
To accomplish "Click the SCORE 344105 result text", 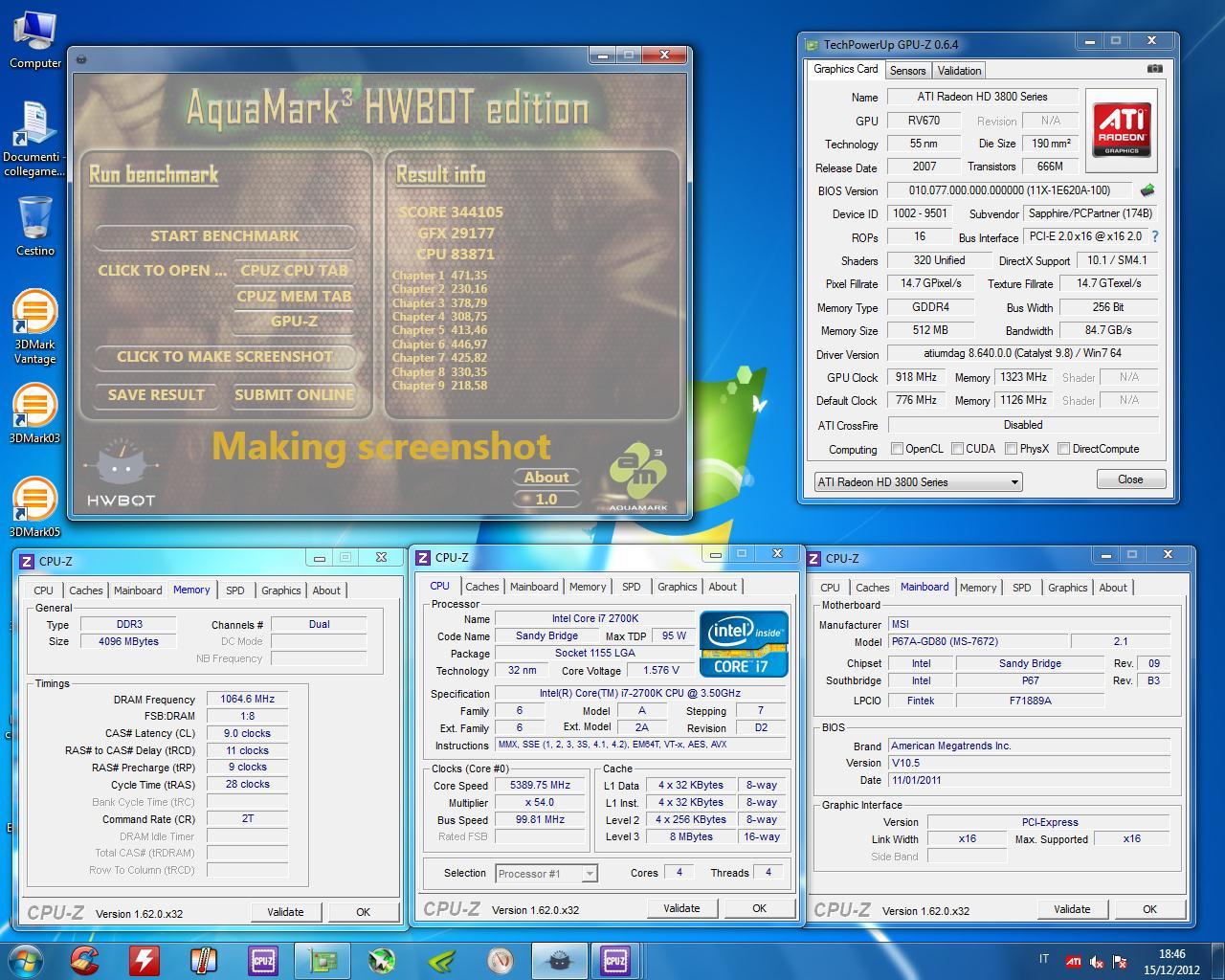I will [x=451, y=212].
